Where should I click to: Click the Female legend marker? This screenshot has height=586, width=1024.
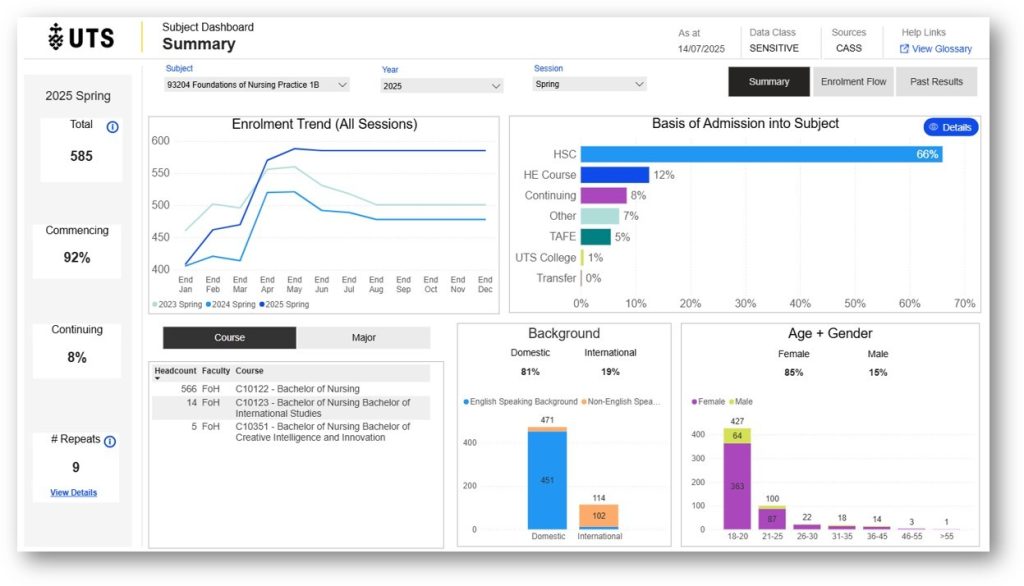pyautogui.click(x=694, y=401)
